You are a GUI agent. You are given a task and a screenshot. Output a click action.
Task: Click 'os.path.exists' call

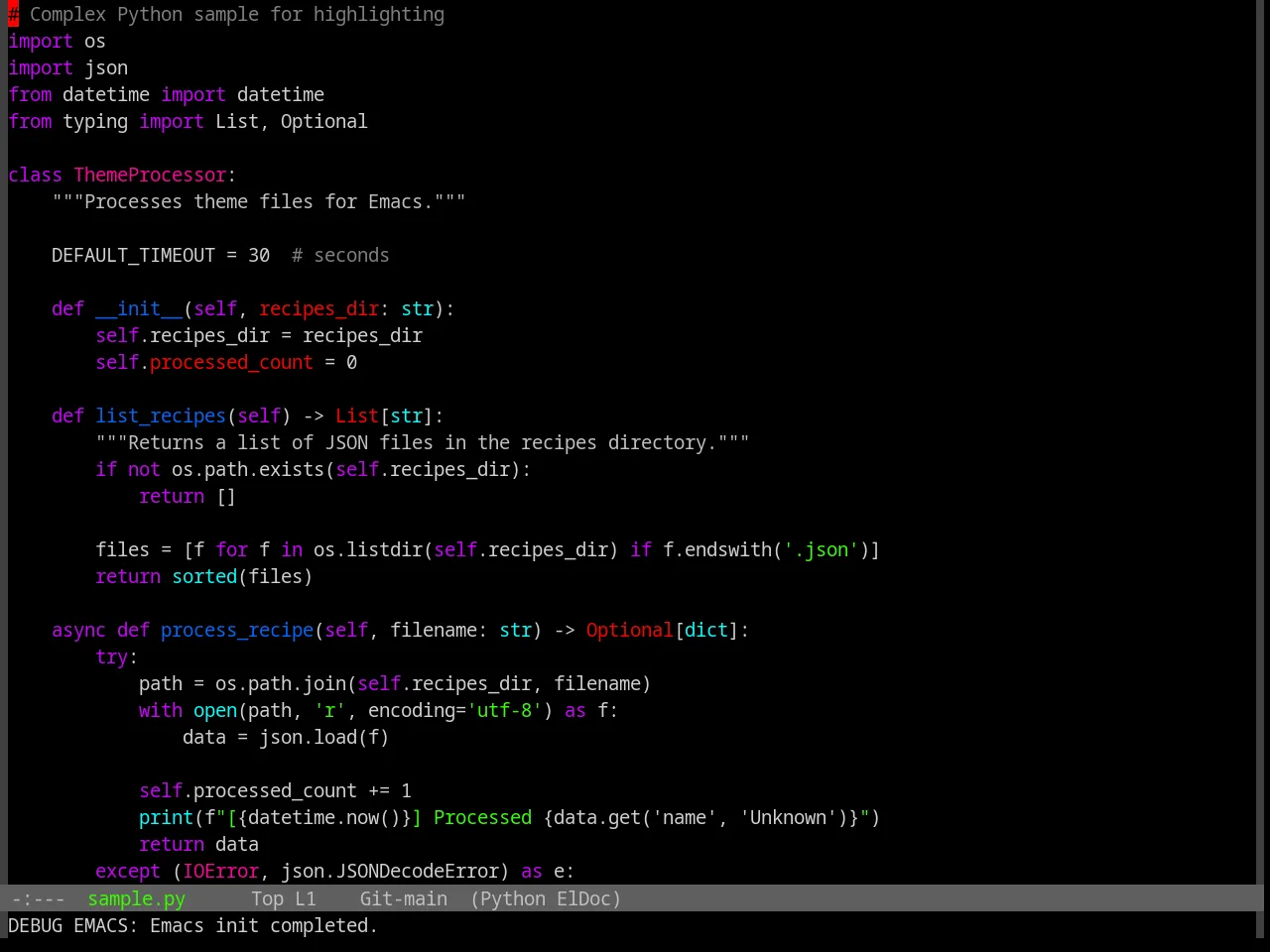pyautogui.click(x=248, y=469)
